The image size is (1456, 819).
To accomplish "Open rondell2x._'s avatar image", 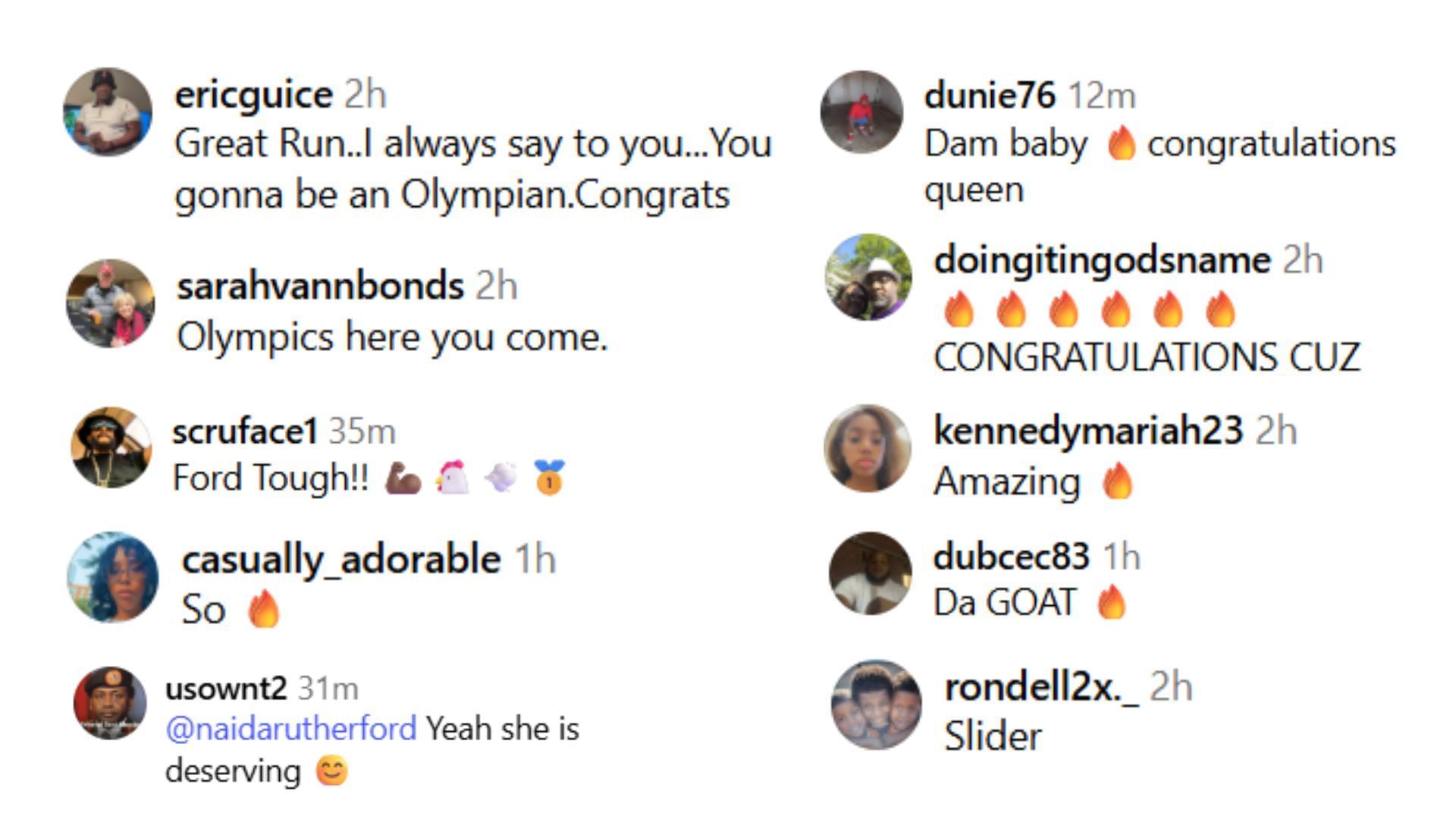I will (877, 704).
